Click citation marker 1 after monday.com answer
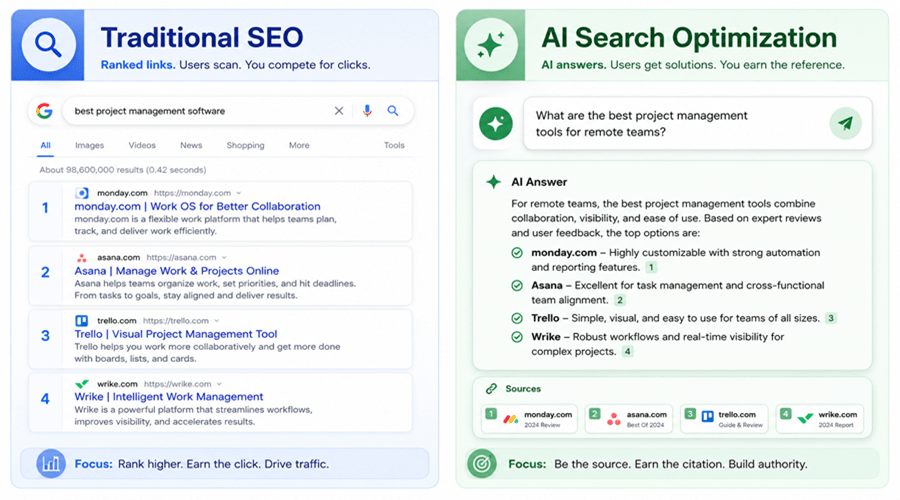Viewport: 900px width, 500px height. (651, 267)
